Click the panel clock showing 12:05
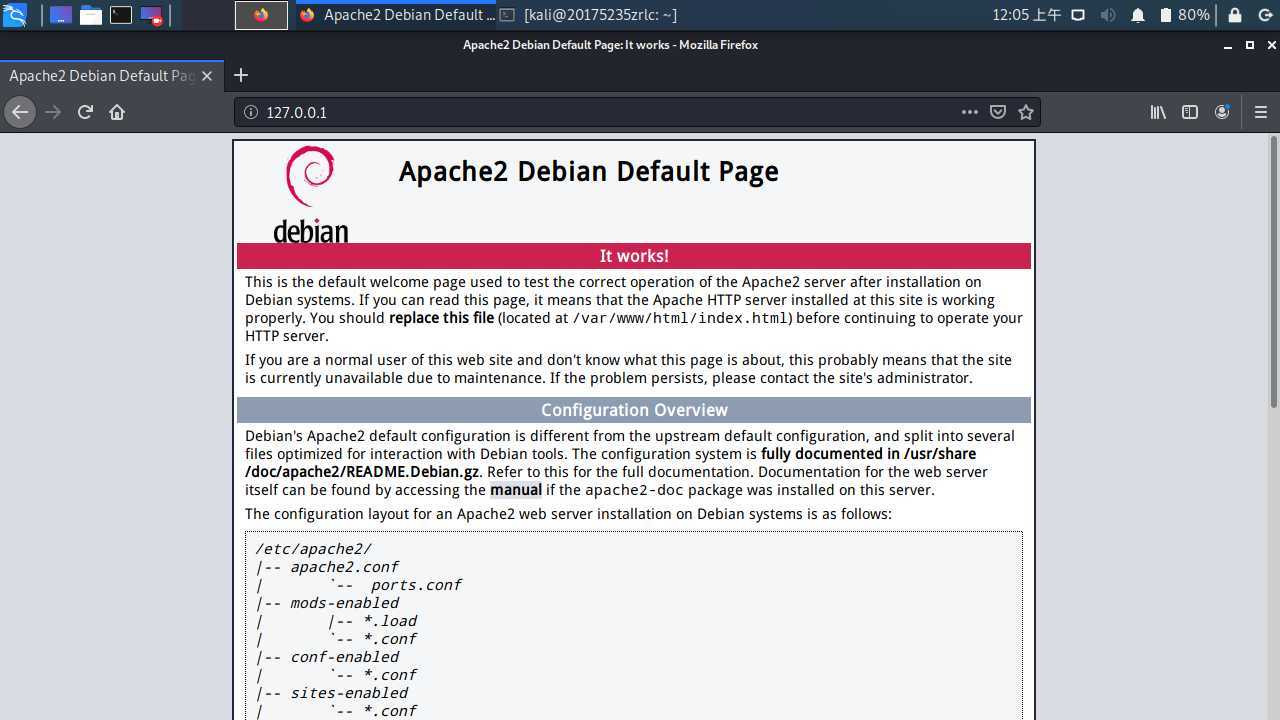The image size is (1280, 720). (1027, 15)
